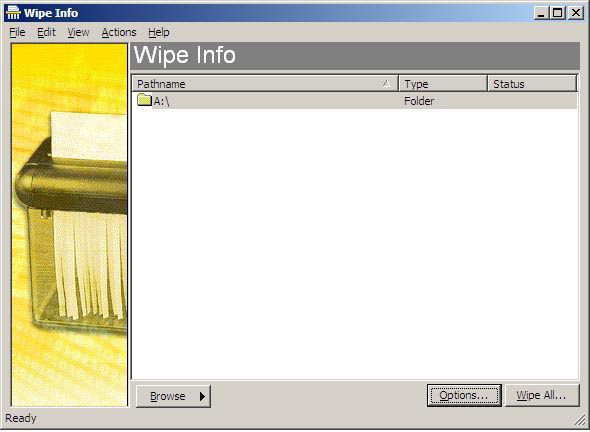Click the sort arrow in Pathname header
The width and height of the screenshot is (590, 432).
click(x=386, y=84)
